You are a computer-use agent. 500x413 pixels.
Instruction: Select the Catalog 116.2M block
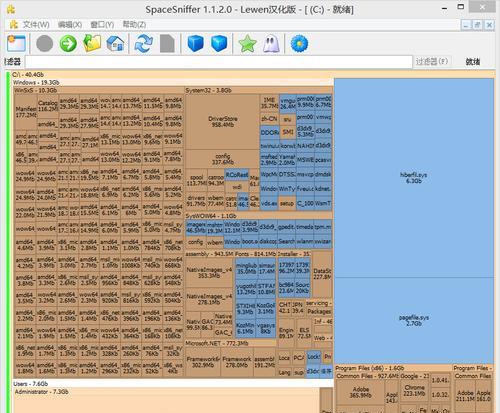(x=48, y=106)
